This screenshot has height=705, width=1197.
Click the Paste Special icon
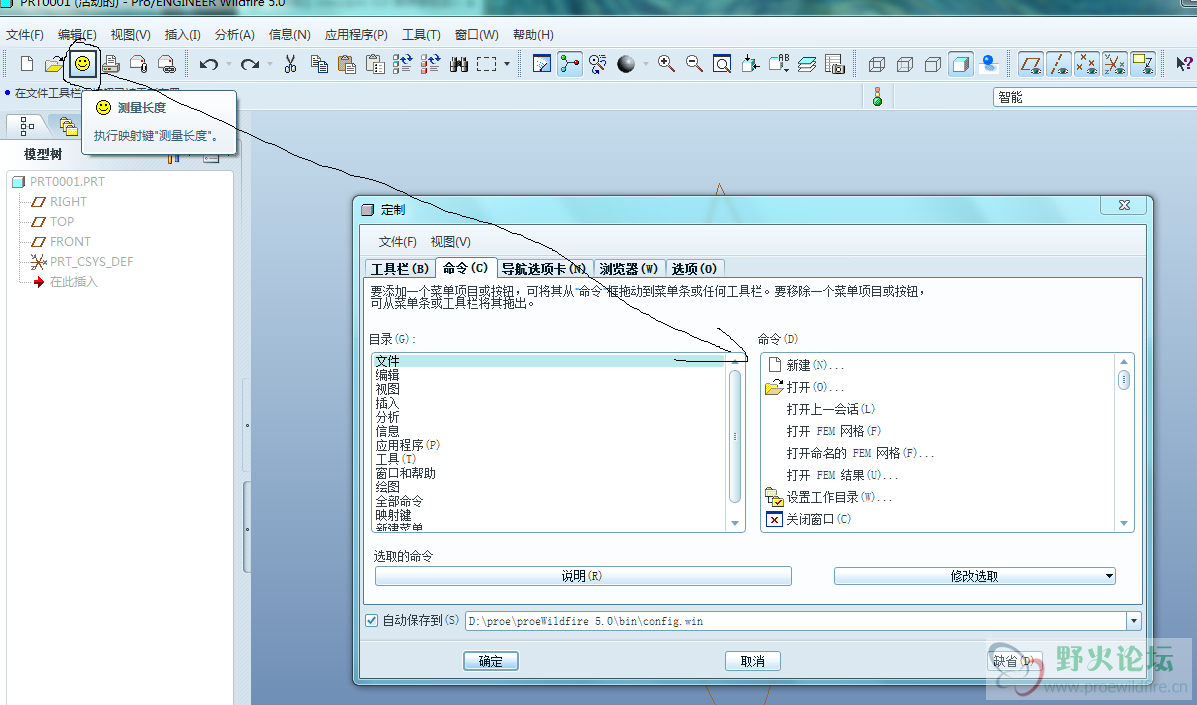click(375, 64)
